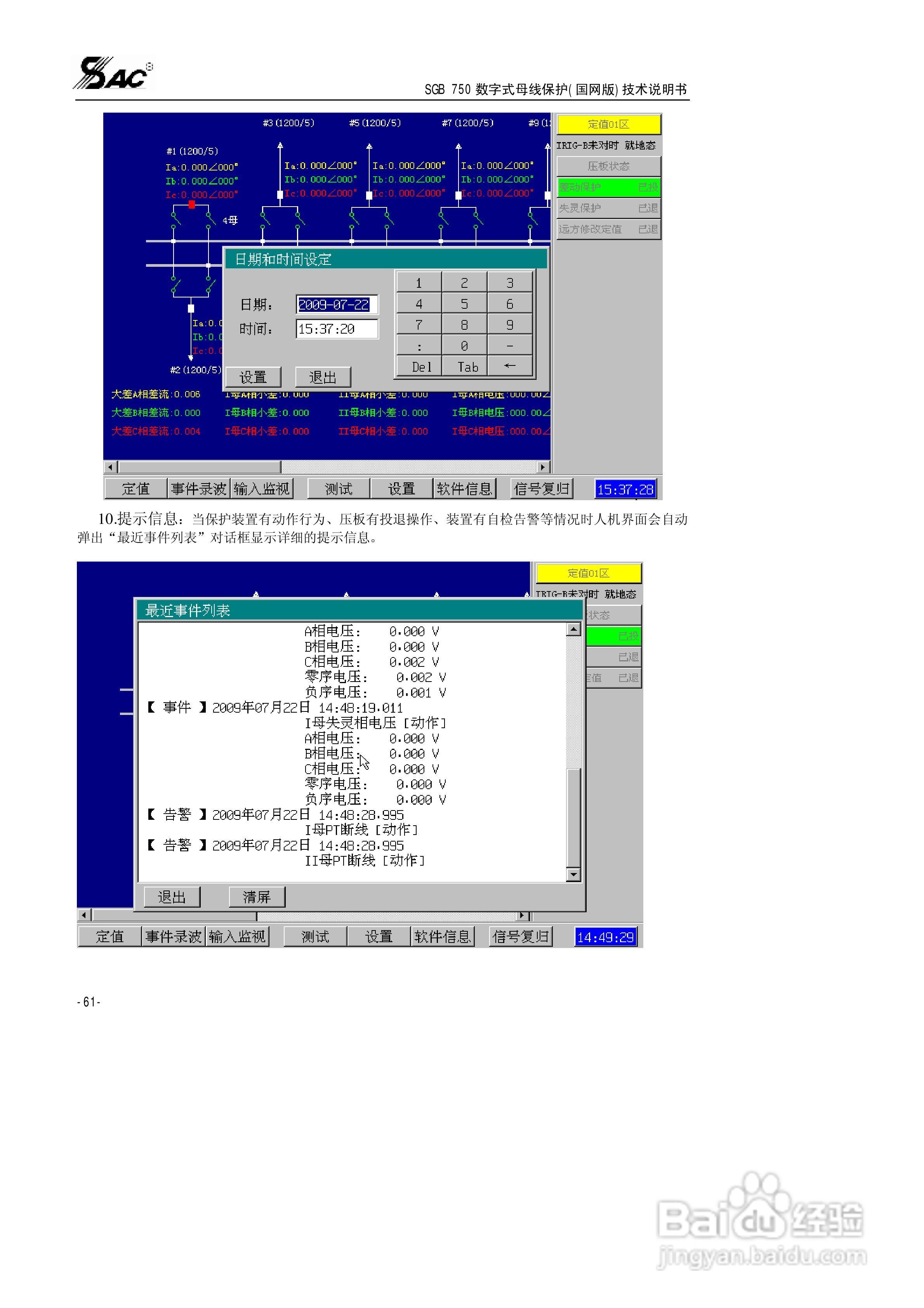This screenshot has width=924, height=1308.
Task: Click the right arrow of the upper horizontal scrollbar
Action: tap(543, 467)
